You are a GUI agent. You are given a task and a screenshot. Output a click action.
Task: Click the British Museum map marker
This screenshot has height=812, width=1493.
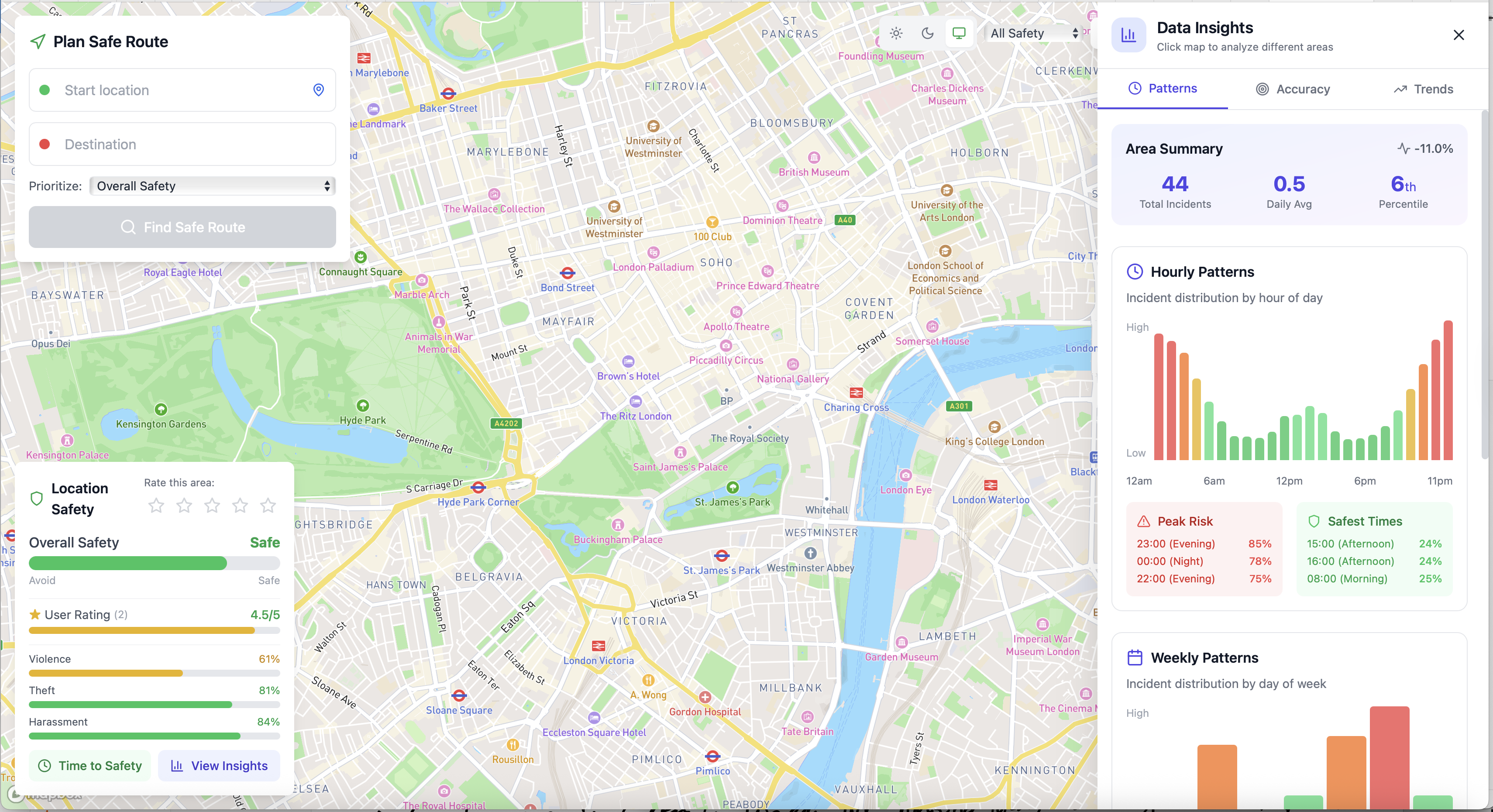pyautogui.click(x=814, y=158)
